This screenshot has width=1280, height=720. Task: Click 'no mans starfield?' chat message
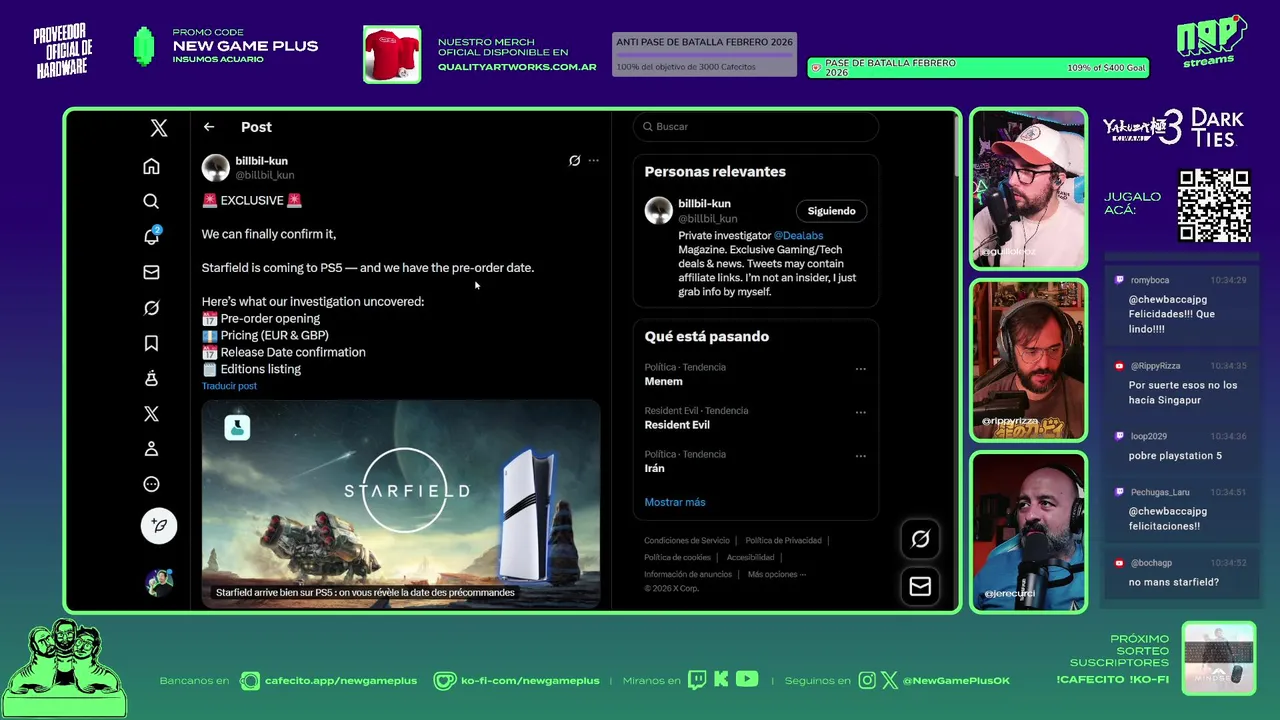1182,573
